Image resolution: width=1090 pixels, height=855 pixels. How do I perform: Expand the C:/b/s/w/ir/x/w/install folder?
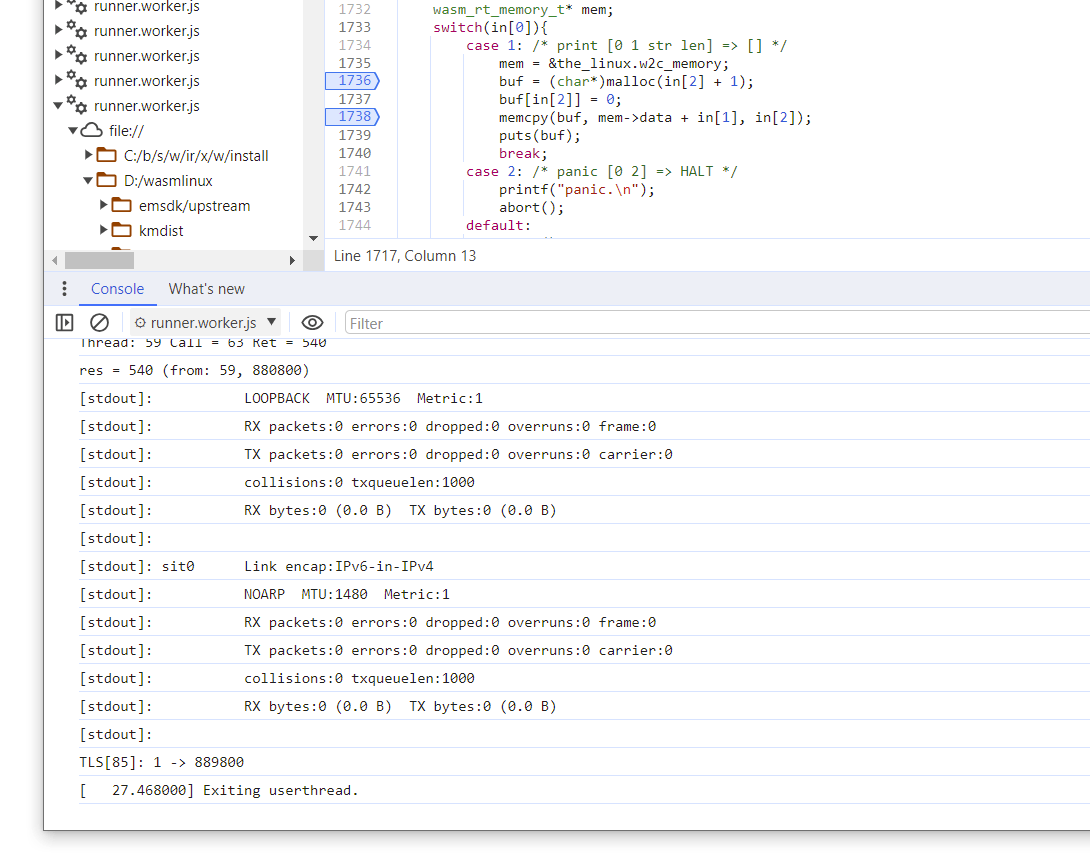(x=88, y=155)
